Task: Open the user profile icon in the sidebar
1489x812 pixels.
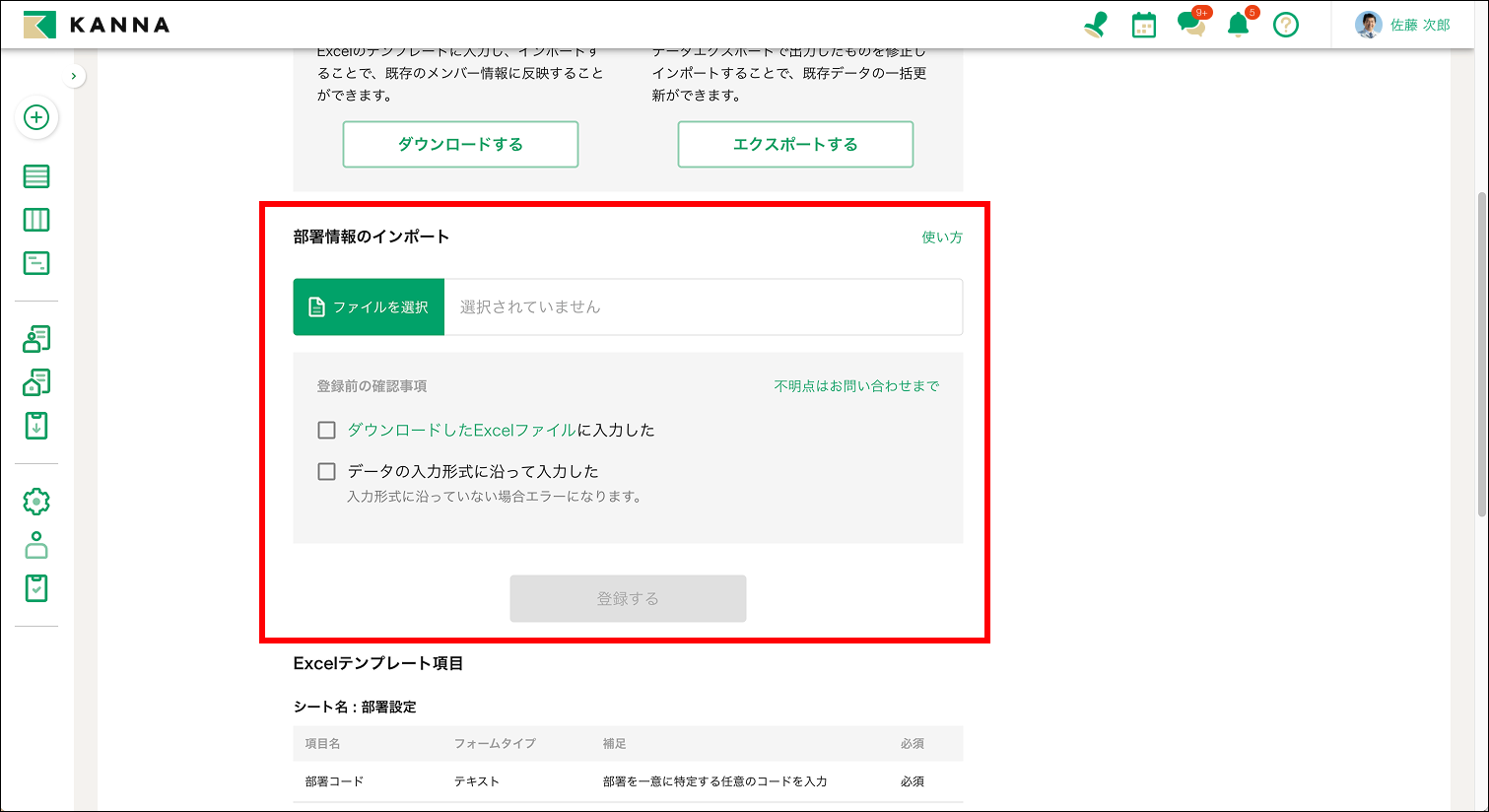Action: pos(36,544)
